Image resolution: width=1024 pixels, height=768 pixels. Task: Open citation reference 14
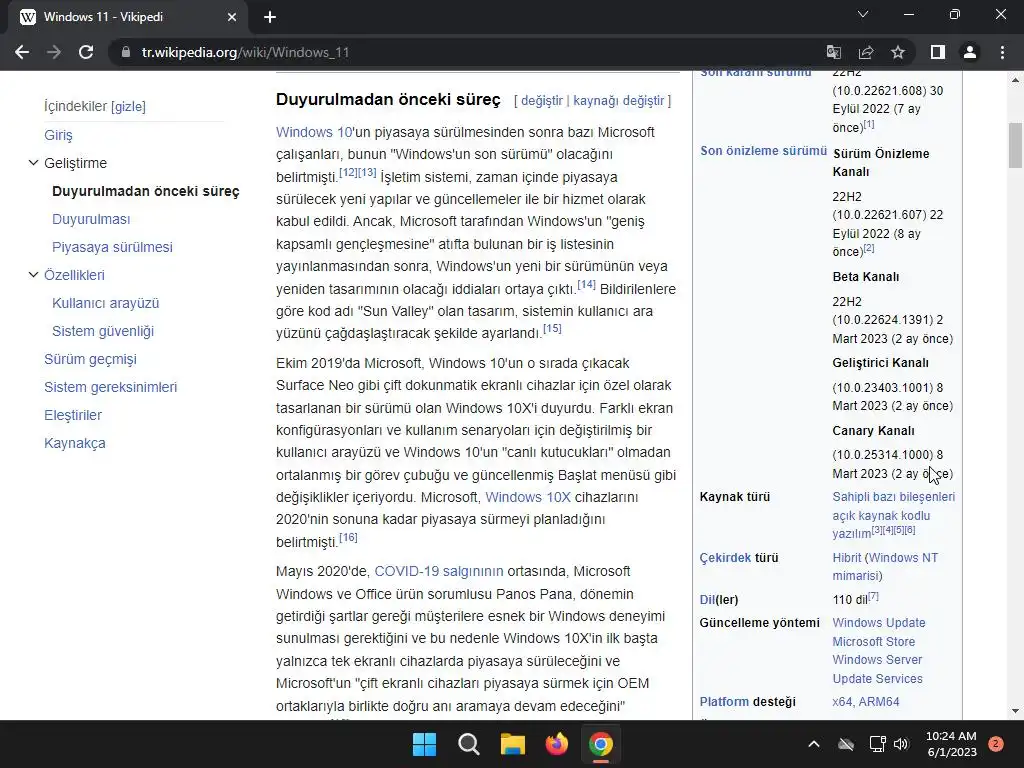[586, 284]
